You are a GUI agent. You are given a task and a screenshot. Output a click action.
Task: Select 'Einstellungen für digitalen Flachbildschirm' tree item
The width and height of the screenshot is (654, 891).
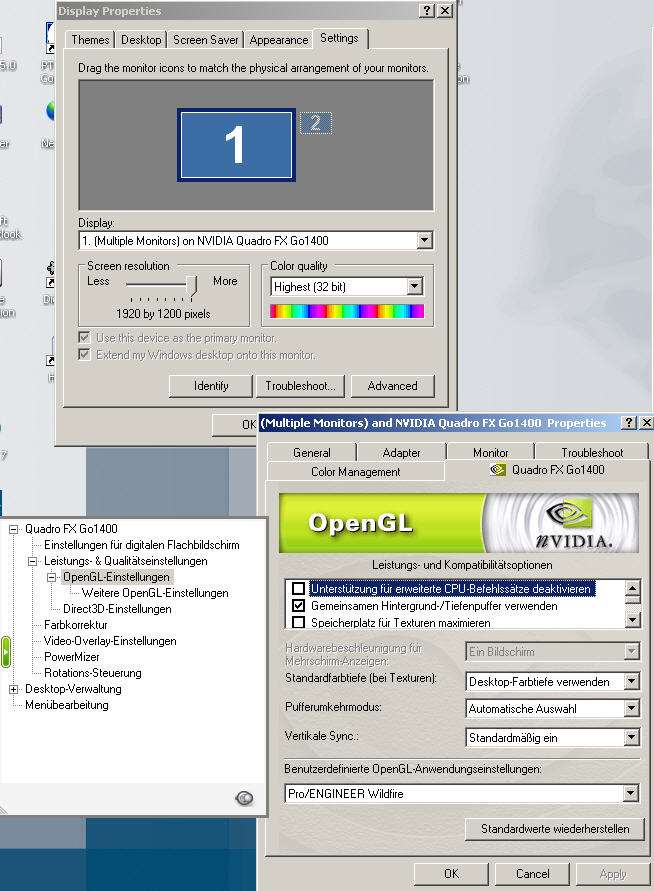coord(141,545)
